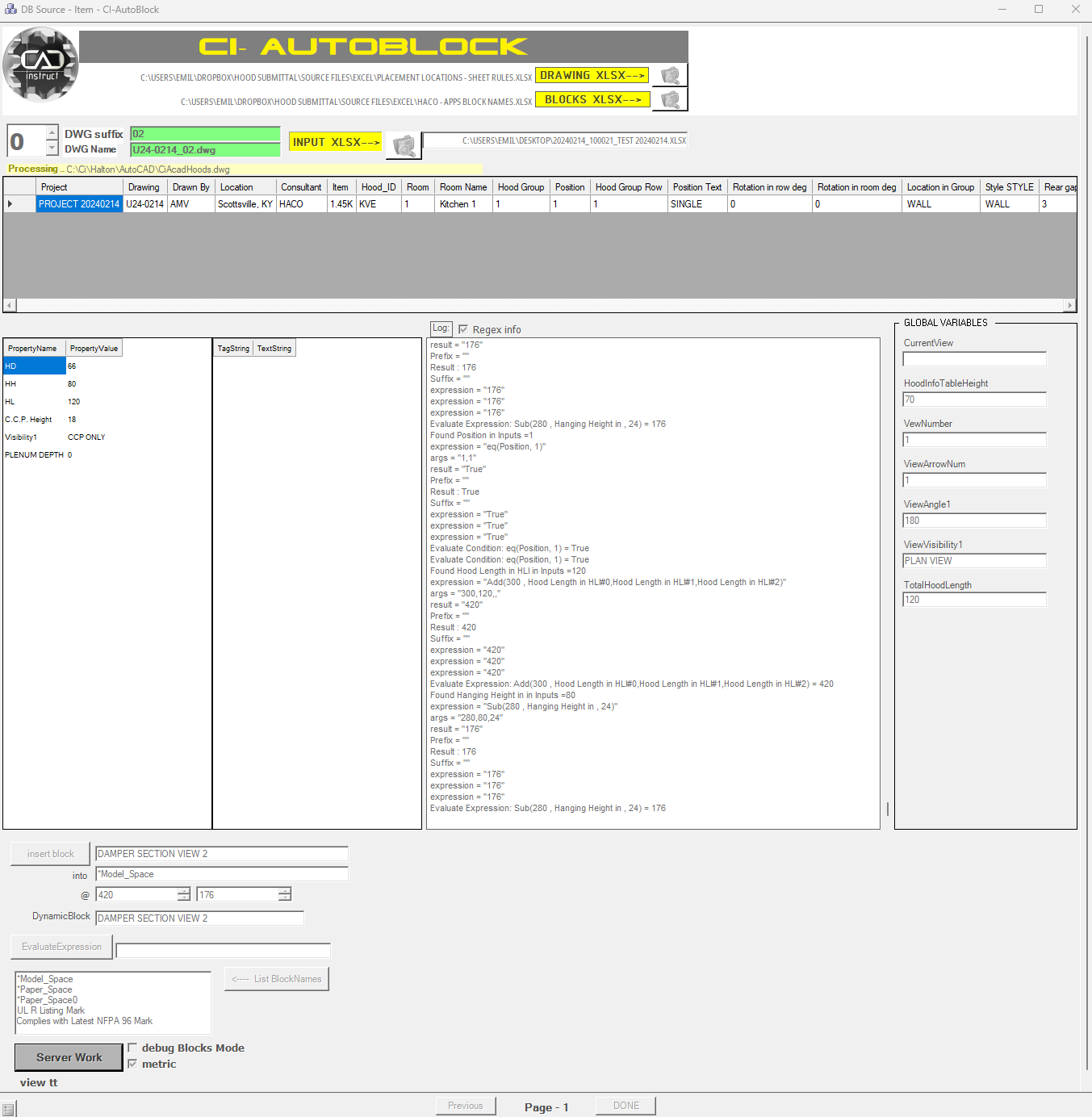
Task: Decrease the 176 coordinate using its down arrow
Action: click(x=284, y=897)
